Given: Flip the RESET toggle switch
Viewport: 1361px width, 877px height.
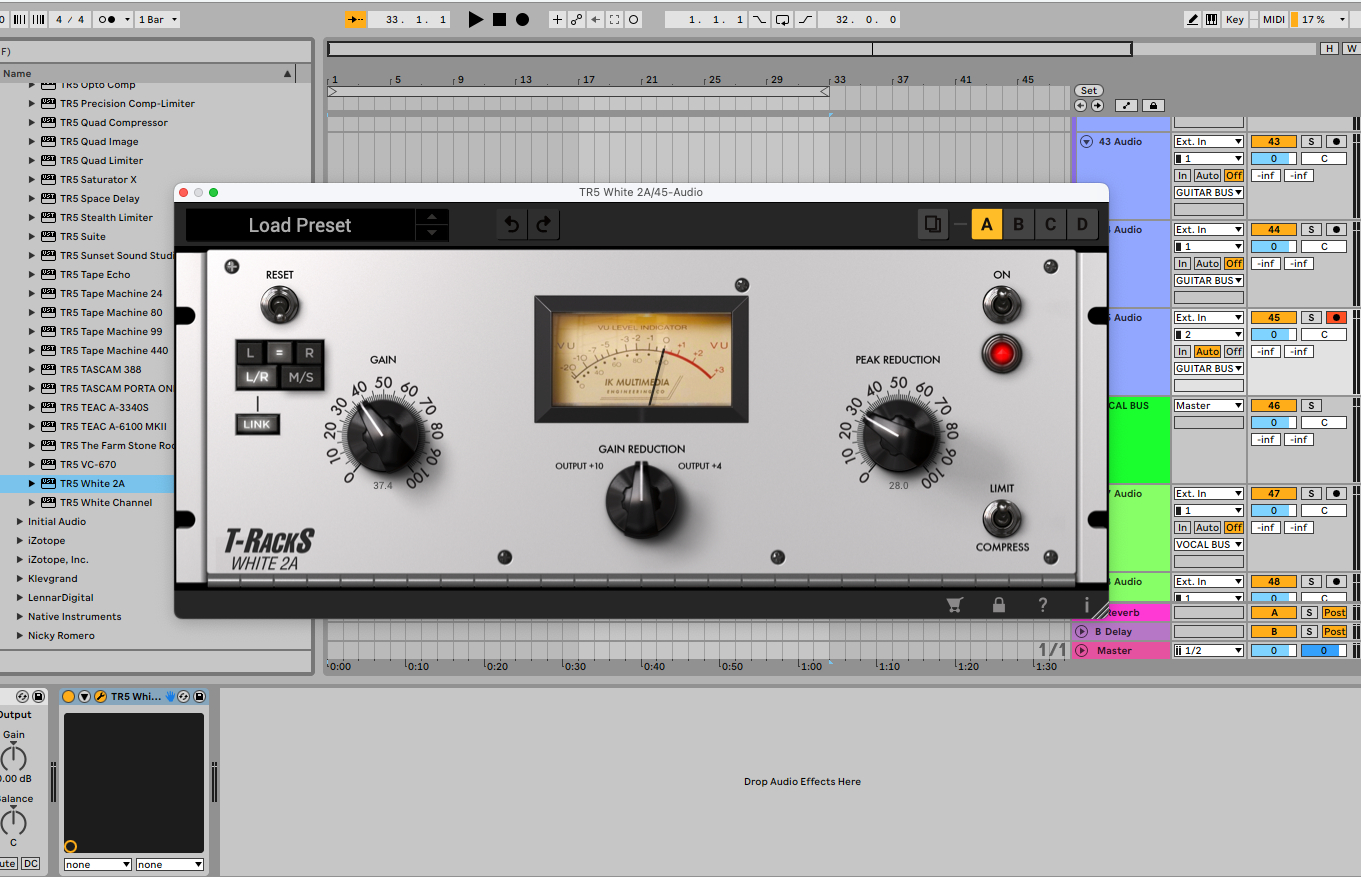Looking at the screenshot, I should pyautogui.click(x=280, y=304).
